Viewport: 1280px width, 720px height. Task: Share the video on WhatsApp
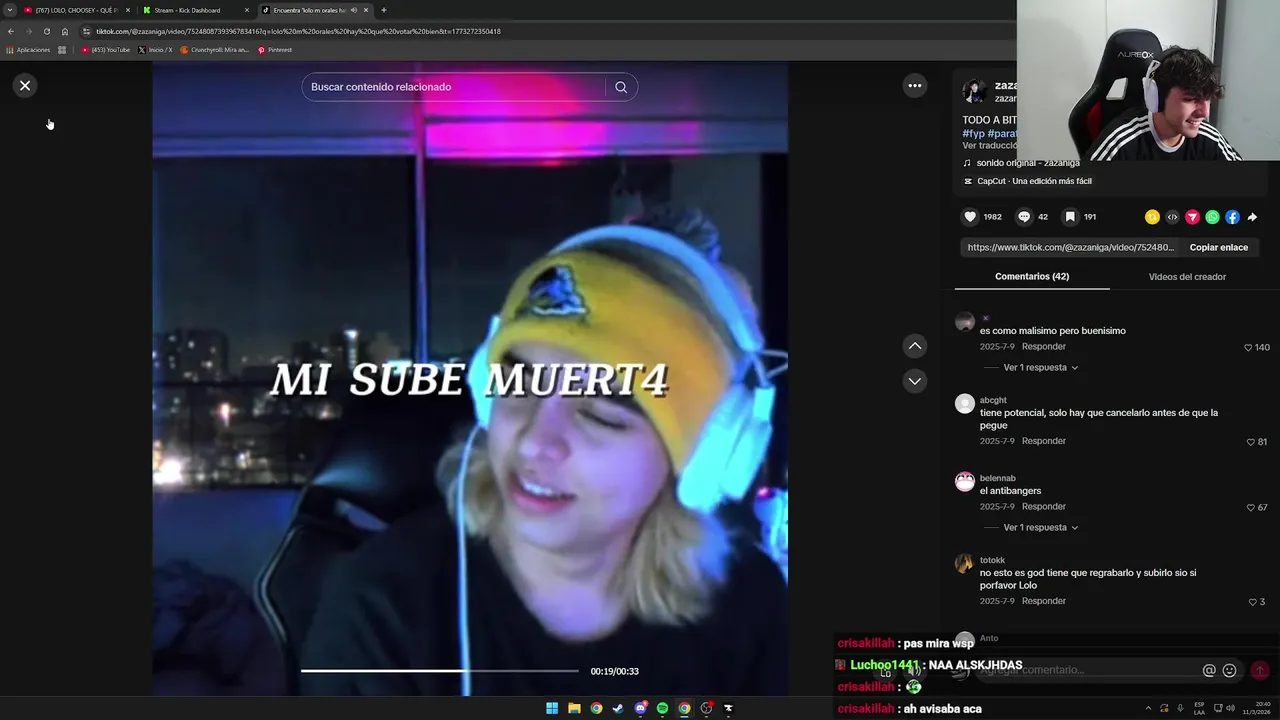coord(1212,217)
